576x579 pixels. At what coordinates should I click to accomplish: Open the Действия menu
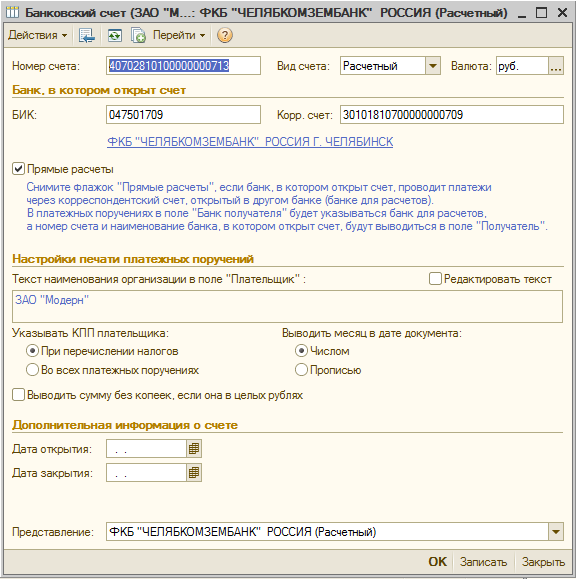(x=37, y=35)
